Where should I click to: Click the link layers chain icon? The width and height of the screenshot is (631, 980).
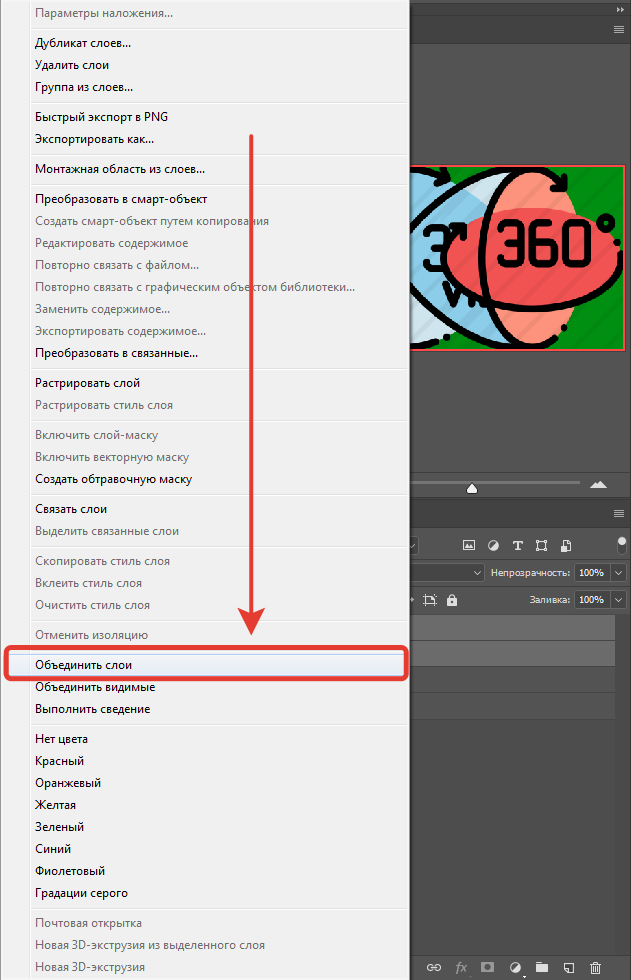tap(434, 968)
